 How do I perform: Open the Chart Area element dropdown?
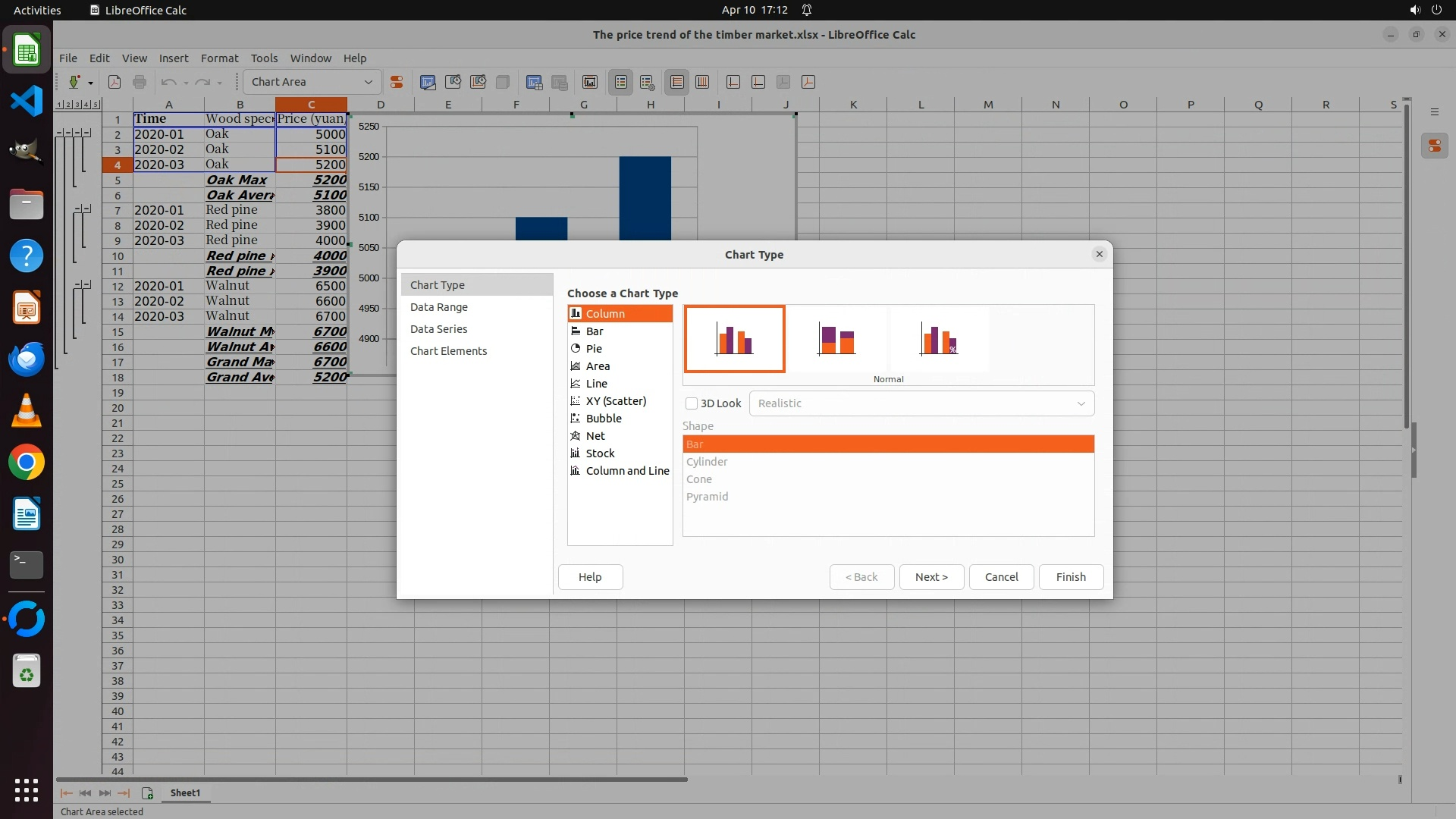[x=369, y=82]
